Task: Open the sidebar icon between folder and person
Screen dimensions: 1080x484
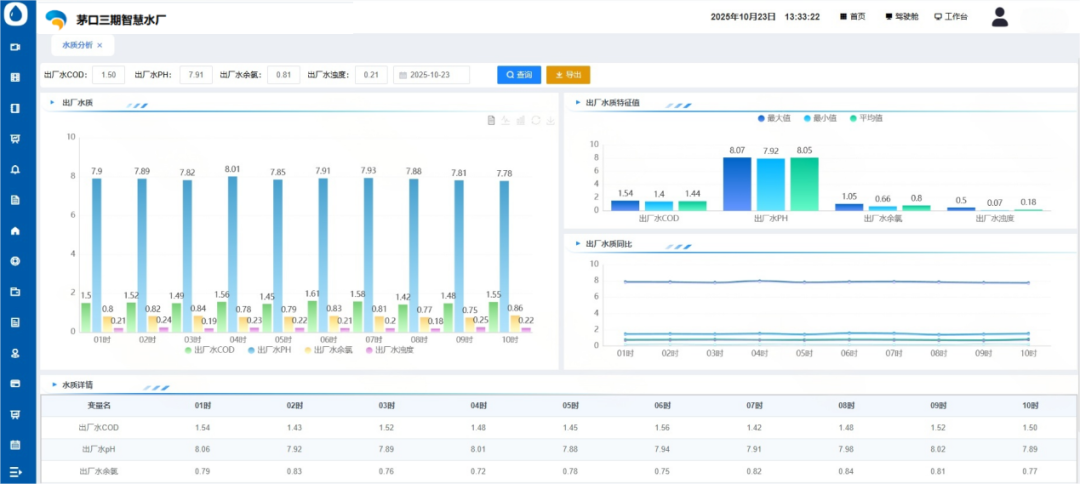Action: tap(15, 322)
